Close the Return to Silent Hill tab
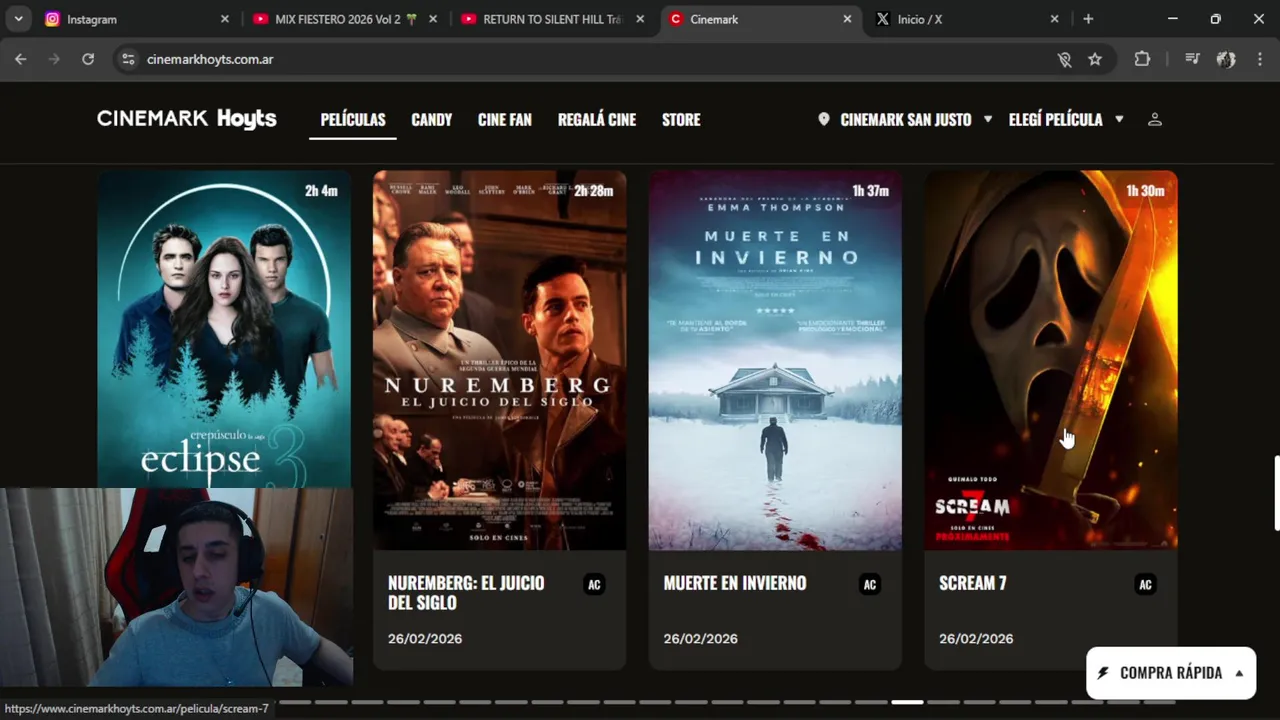This screenshot has width=1280, height=720. coord(640,19)
